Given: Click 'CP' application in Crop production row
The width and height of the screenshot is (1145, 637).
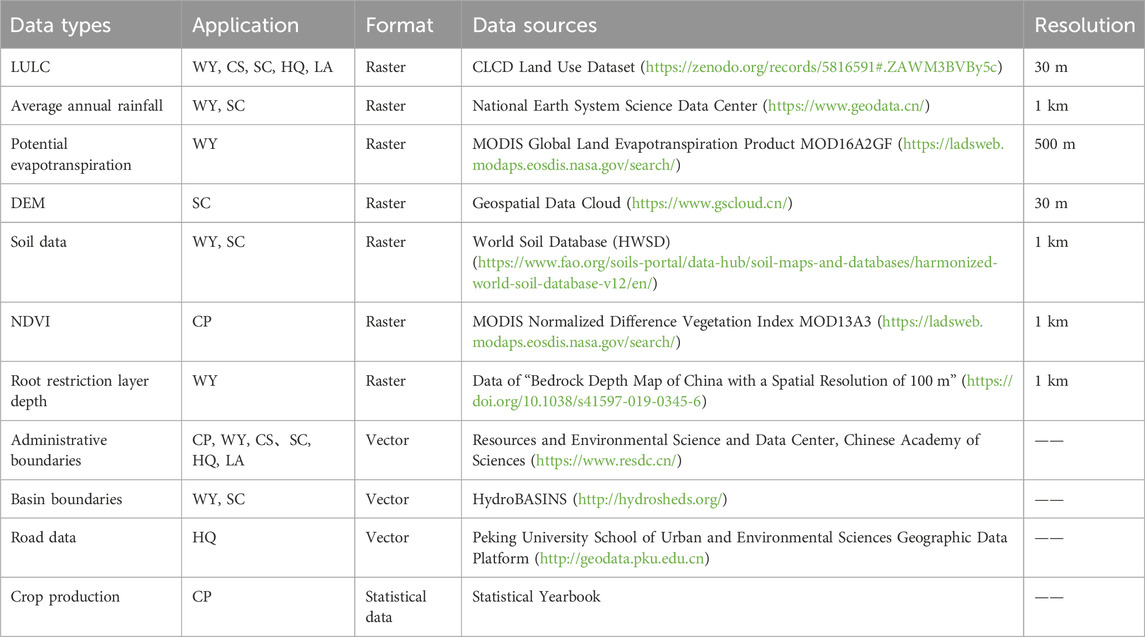Looking at the screenshot, I should click(202, 597).
